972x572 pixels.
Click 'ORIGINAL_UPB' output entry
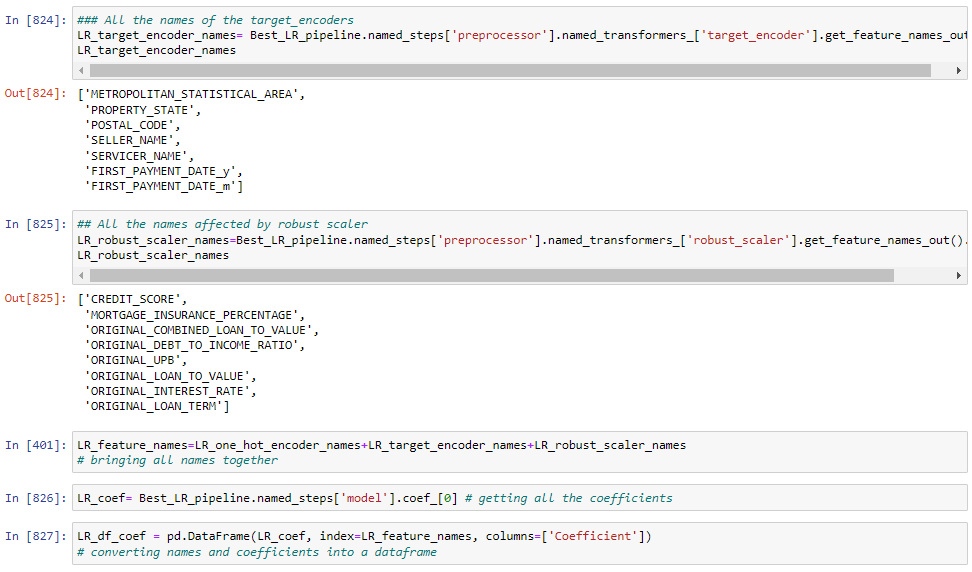coord(133,361)
